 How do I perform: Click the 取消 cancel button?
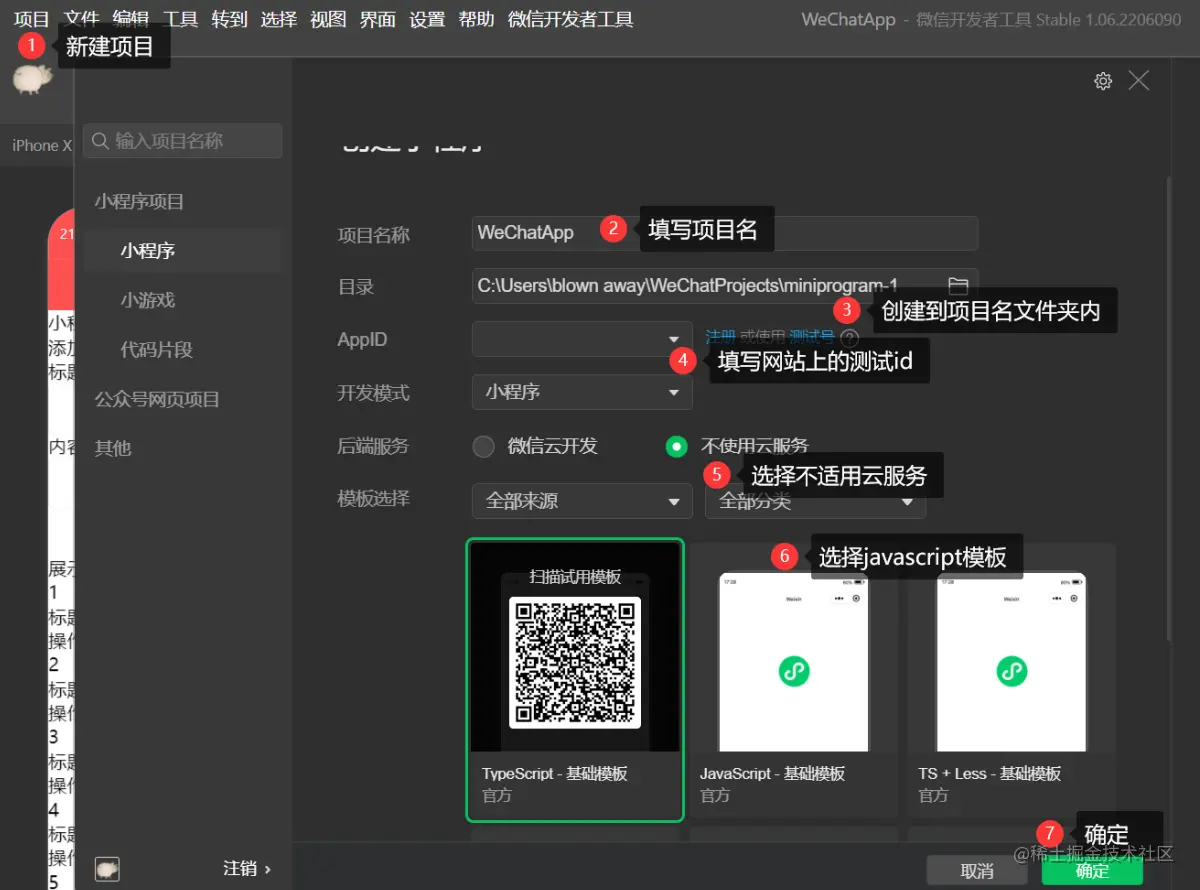coord(977,870)
